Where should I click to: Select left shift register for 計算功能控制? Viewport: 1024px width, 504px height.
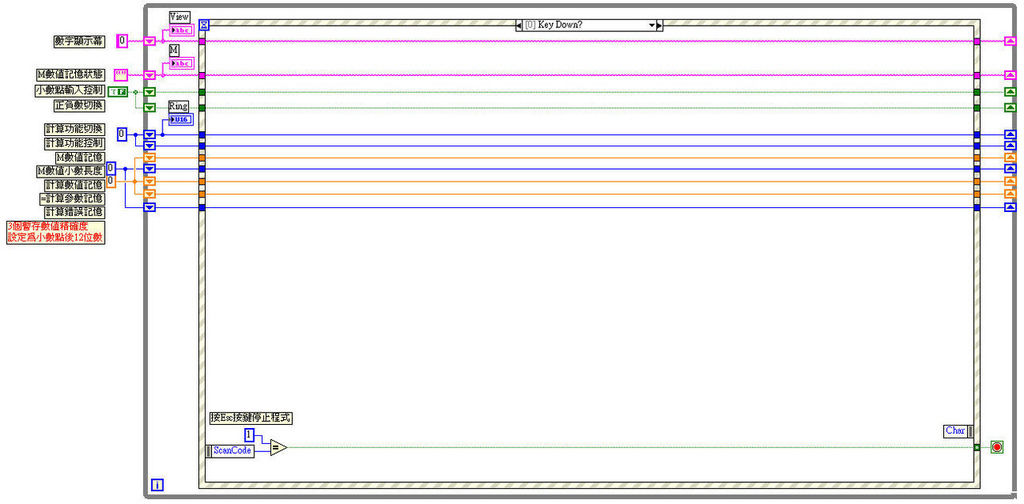pos(150,146)
